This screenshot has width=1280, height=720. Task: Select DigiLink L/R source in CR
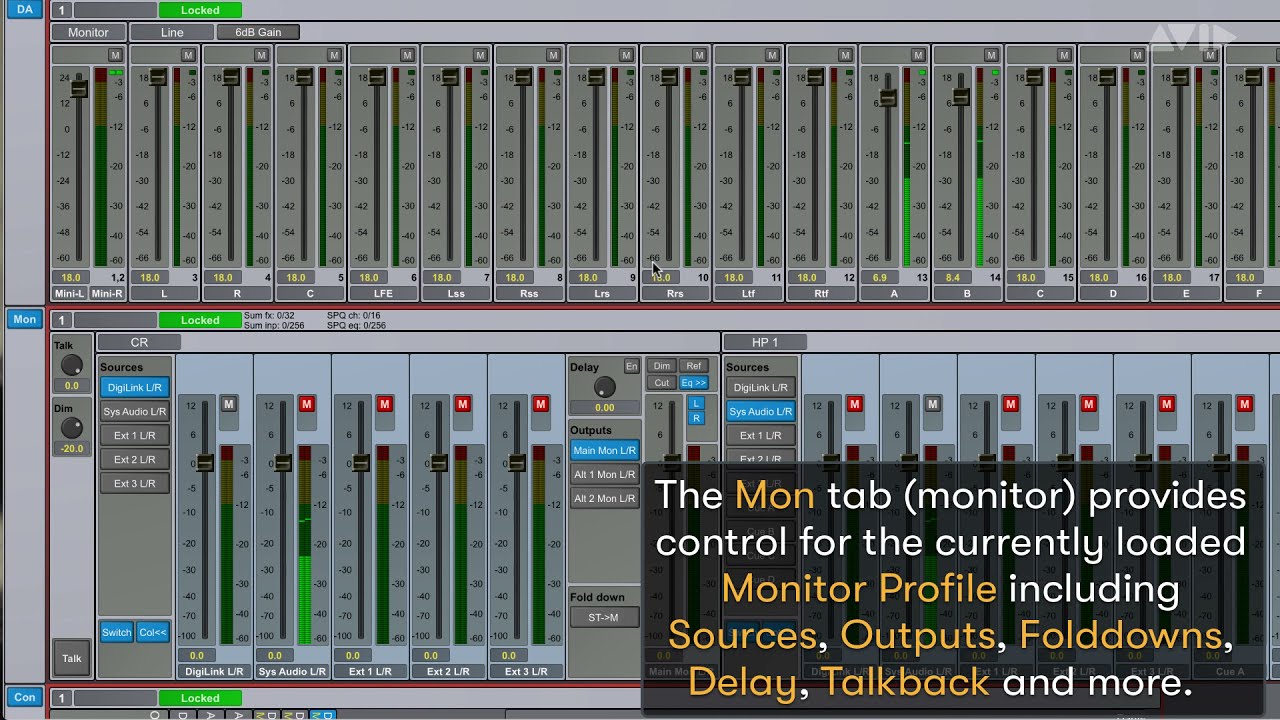point(134,387)
